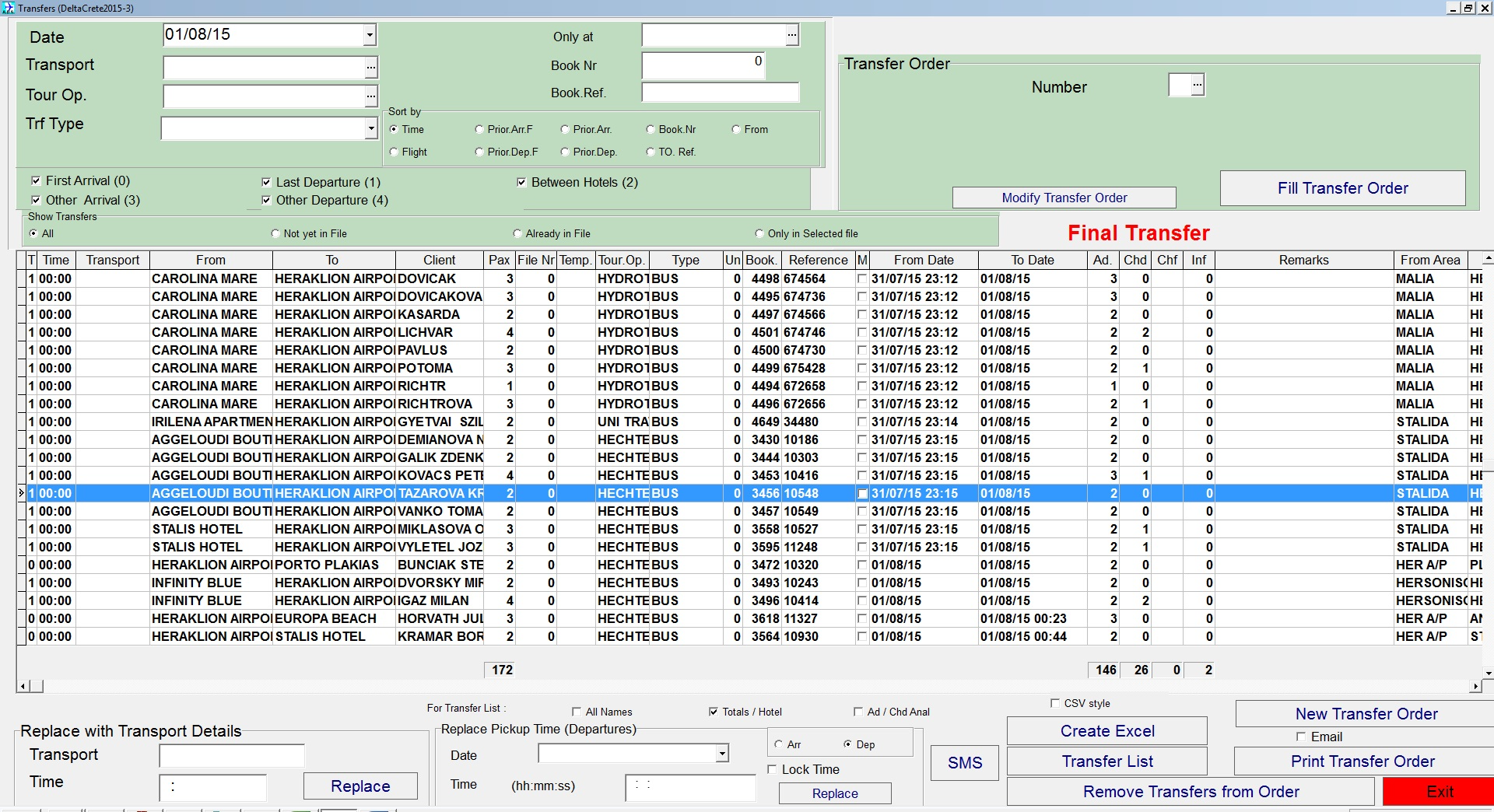This screenshot has width=1494, height=812.
Task: Click Remove Transfers from Order
Action: click(1190, 791)
